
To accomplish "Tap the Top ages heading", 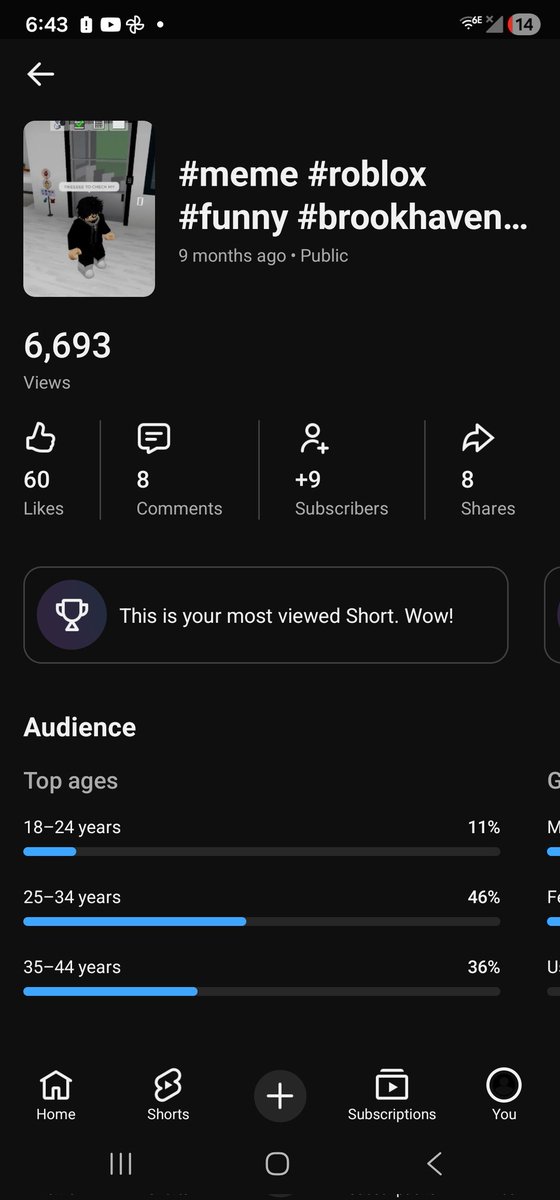I will click(x=71, y=781).
